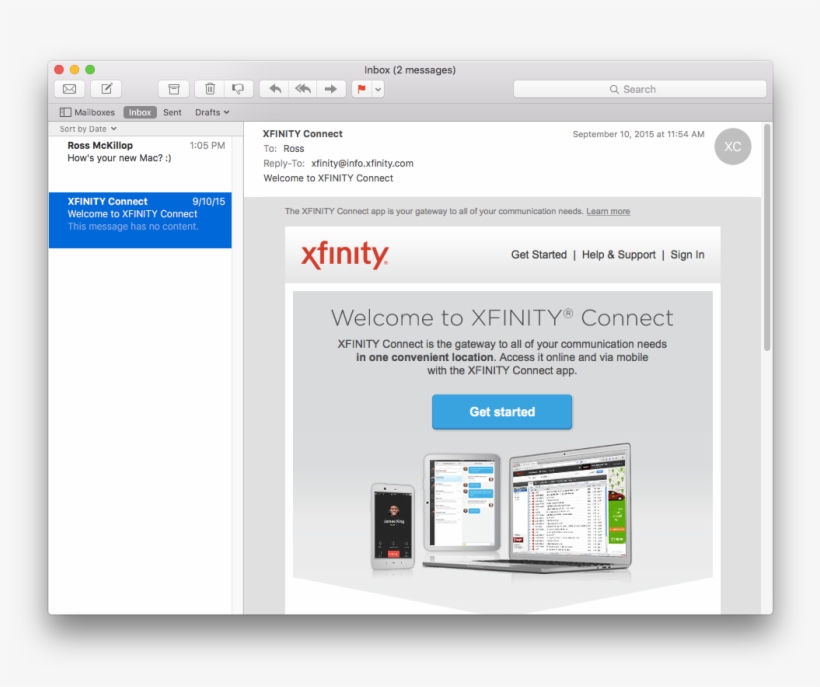Screen dimensions: 820x687
Task: Switch to the Sent mailbox tab
Action: (171, 112)
